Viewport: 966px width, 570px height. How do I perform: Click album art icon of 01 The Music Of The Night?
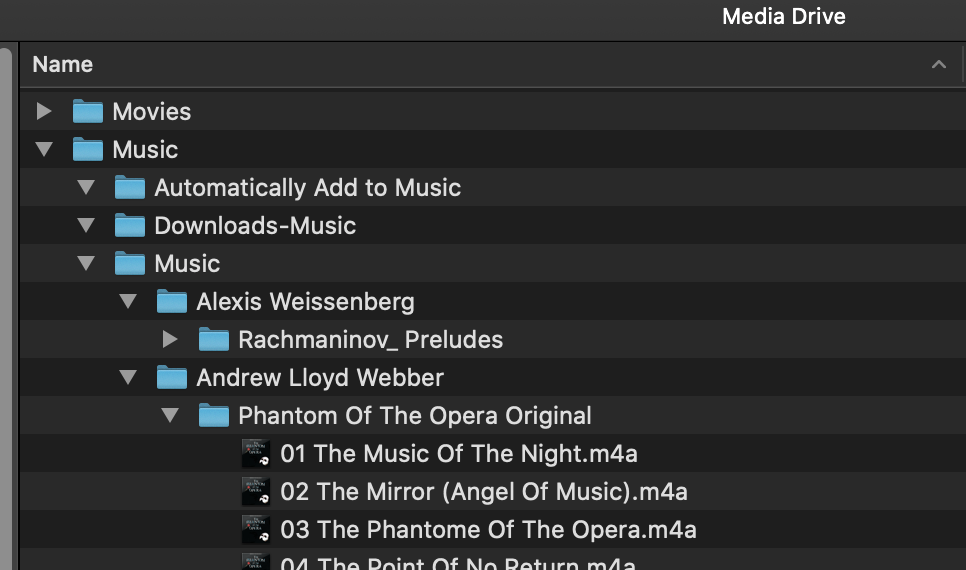(256, 454)
